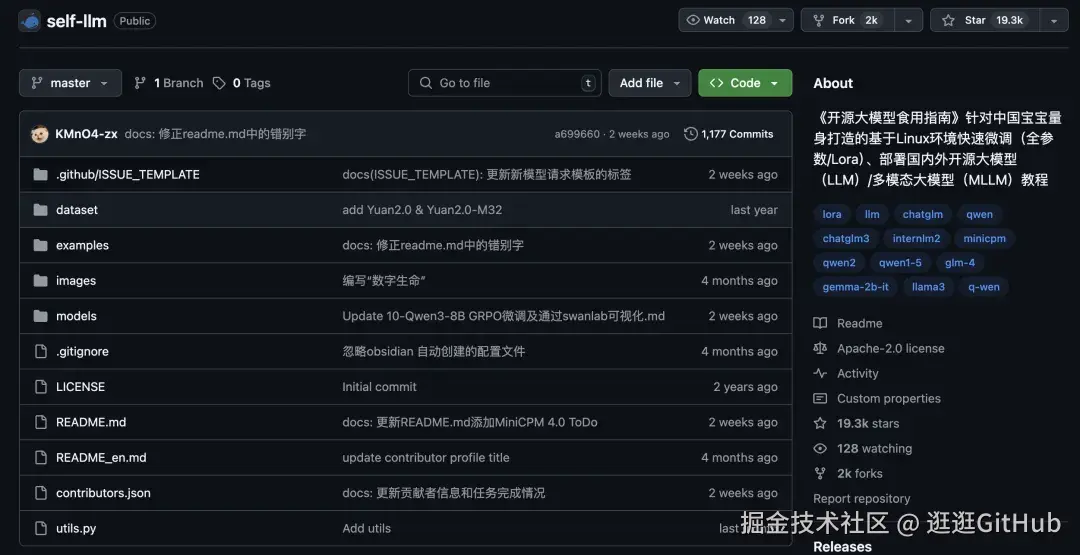Open the 'Add utils' commit message
1080x555 pixels.
(x=366, y=529)
